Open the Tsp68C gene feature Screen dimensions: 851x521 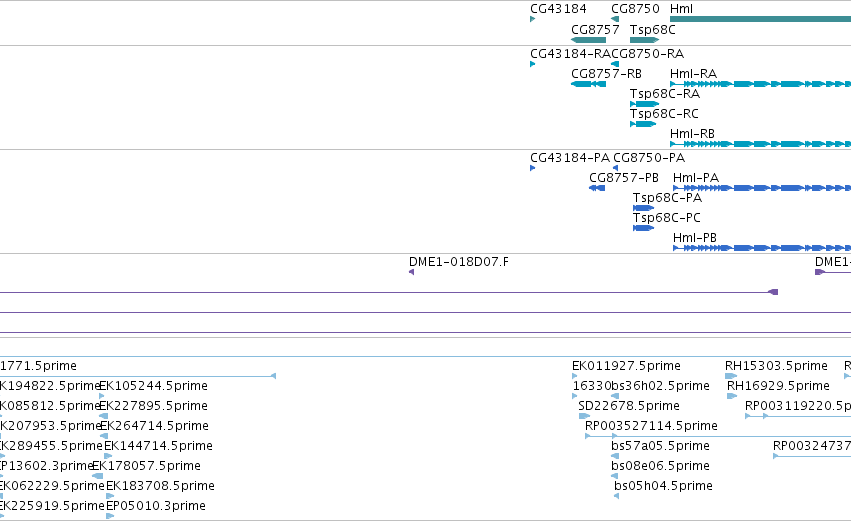(644, 40)
